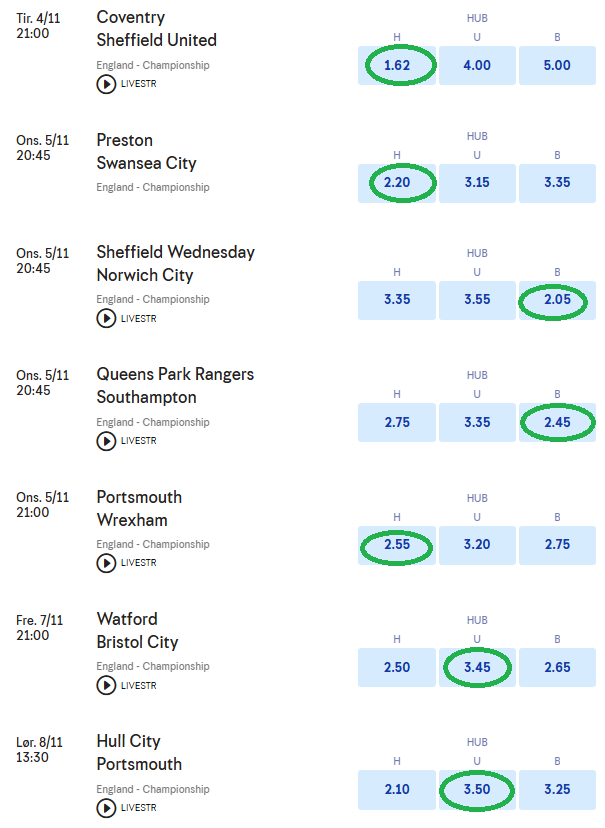Bet on Swansea City away at 3.35

[x=557, y=183]
